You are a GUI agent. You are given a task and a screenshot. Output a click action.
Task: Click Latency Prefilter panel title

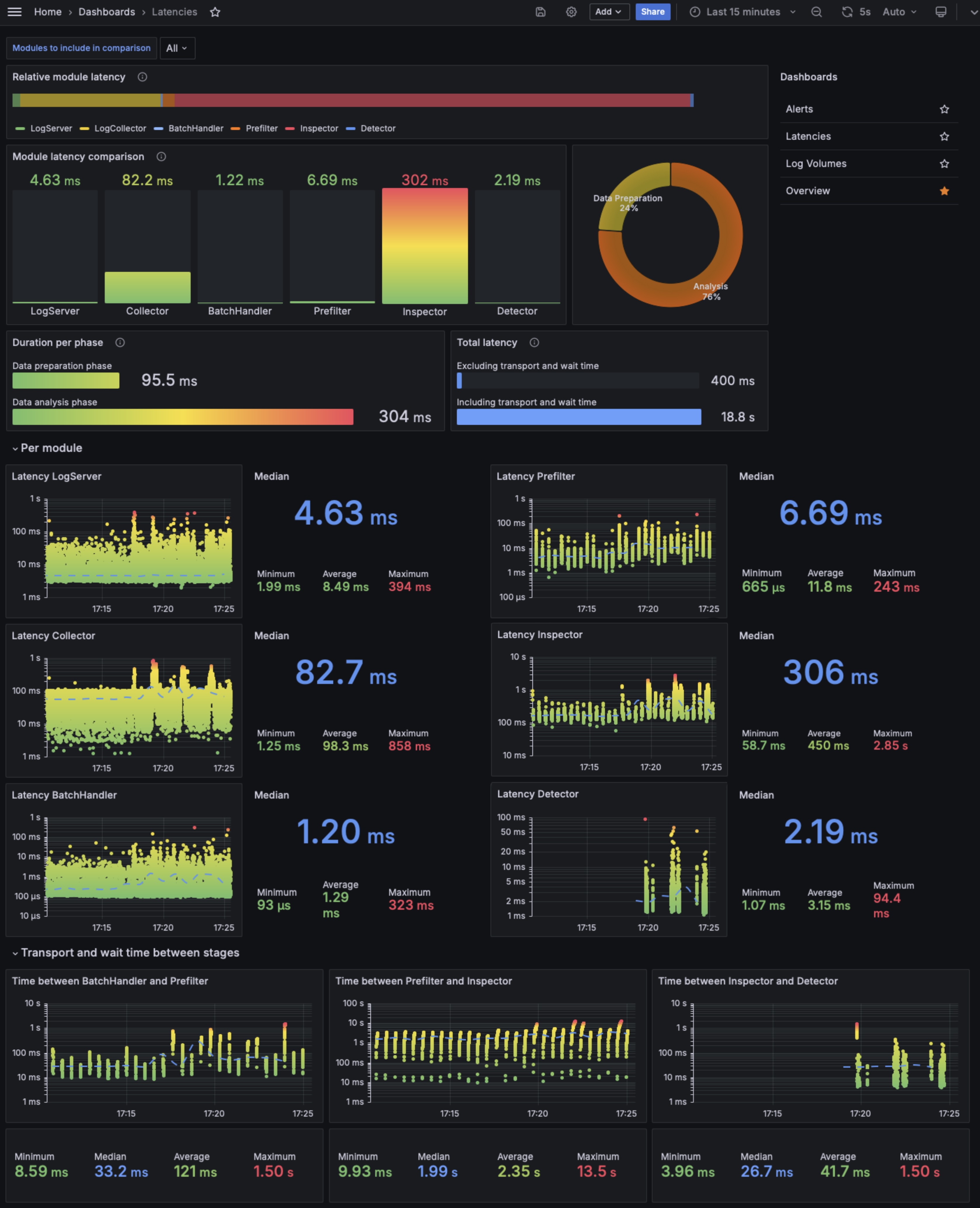coord(536,476)
